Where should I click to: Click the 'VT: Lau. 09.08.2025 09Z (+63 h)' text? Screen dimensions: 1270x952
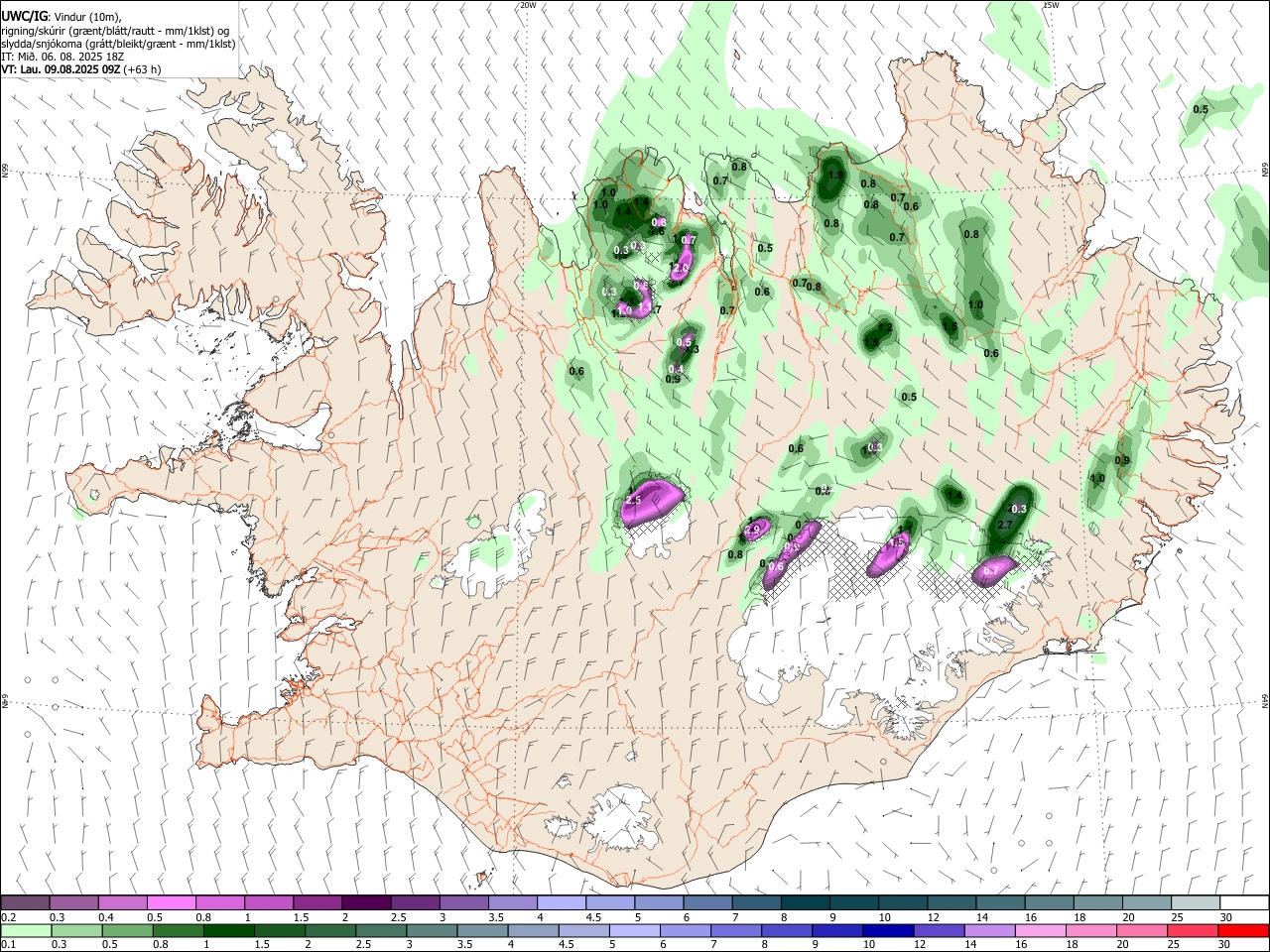point(81,69)
